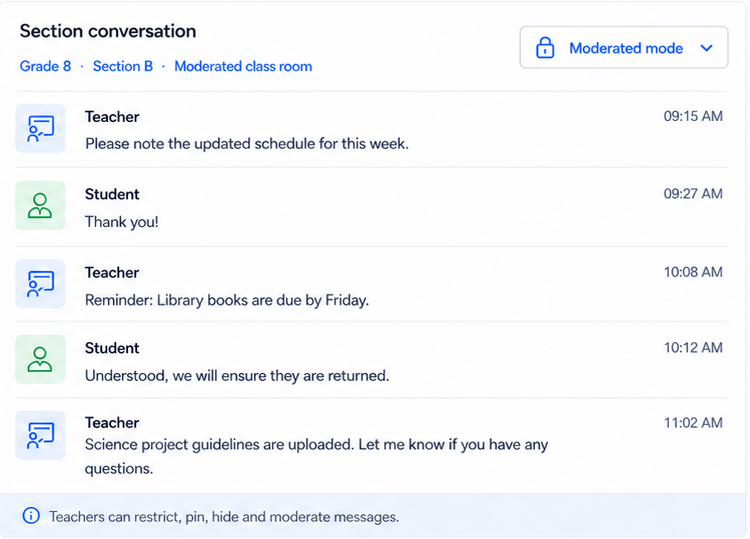750x539 pixels.
Task: Select the "Thank you!" student message
Action: point(121,222)
